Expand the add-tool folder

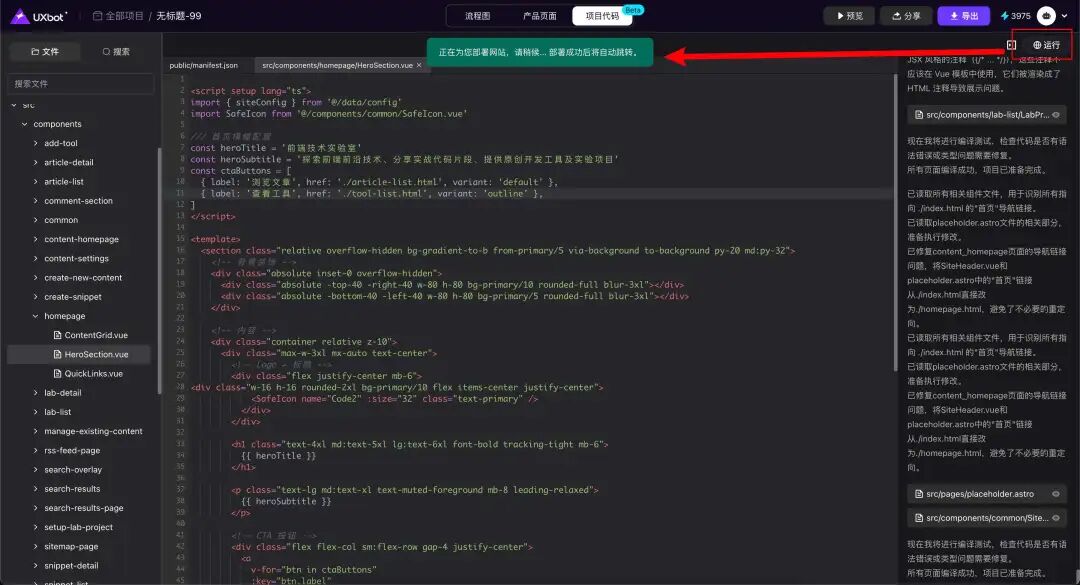click(36, 143)
